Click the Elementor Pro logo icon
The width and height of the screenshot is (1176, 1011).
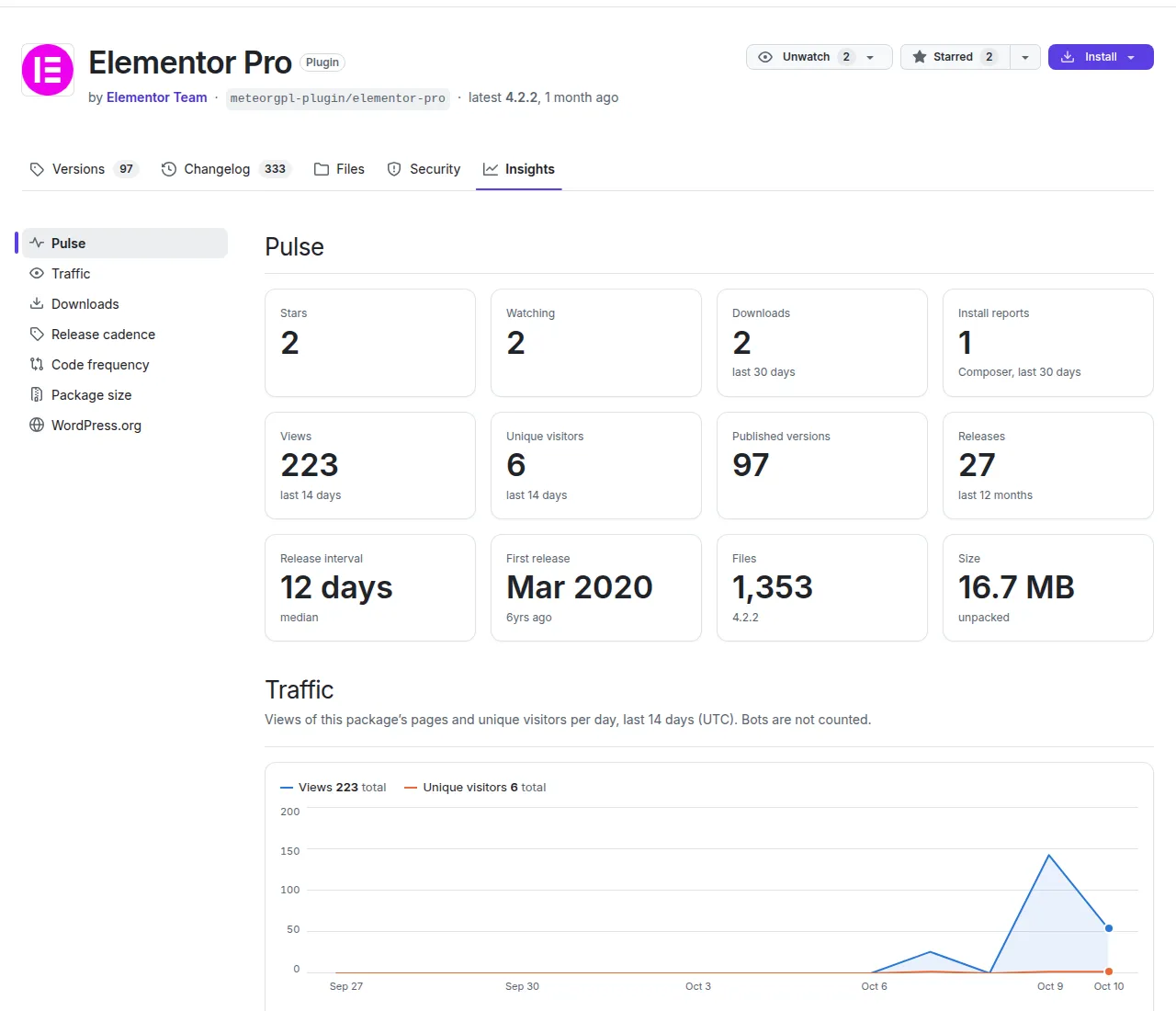[48, 70]
